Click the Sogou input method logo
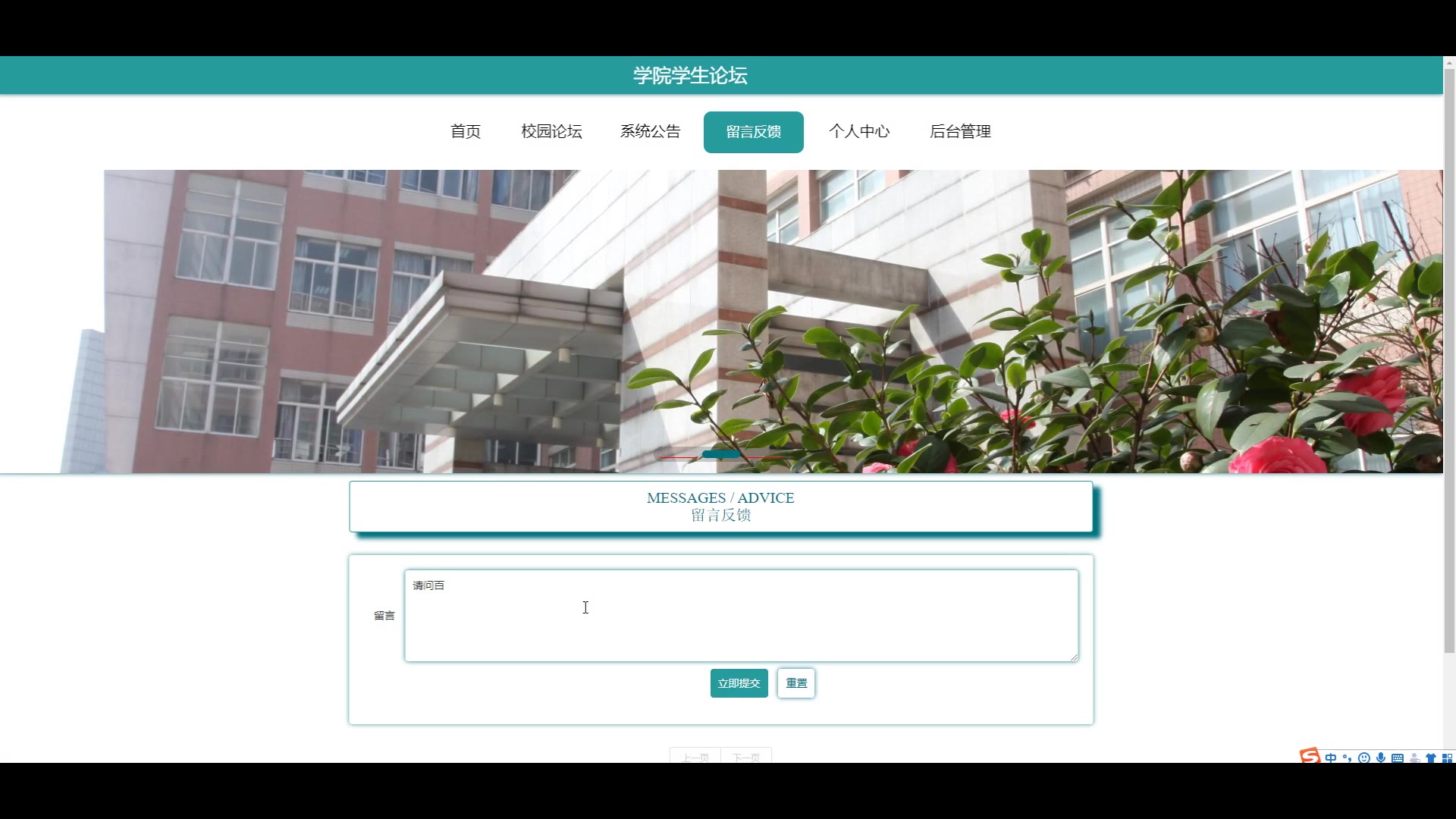1456x819 pixels. point(1310,755)
